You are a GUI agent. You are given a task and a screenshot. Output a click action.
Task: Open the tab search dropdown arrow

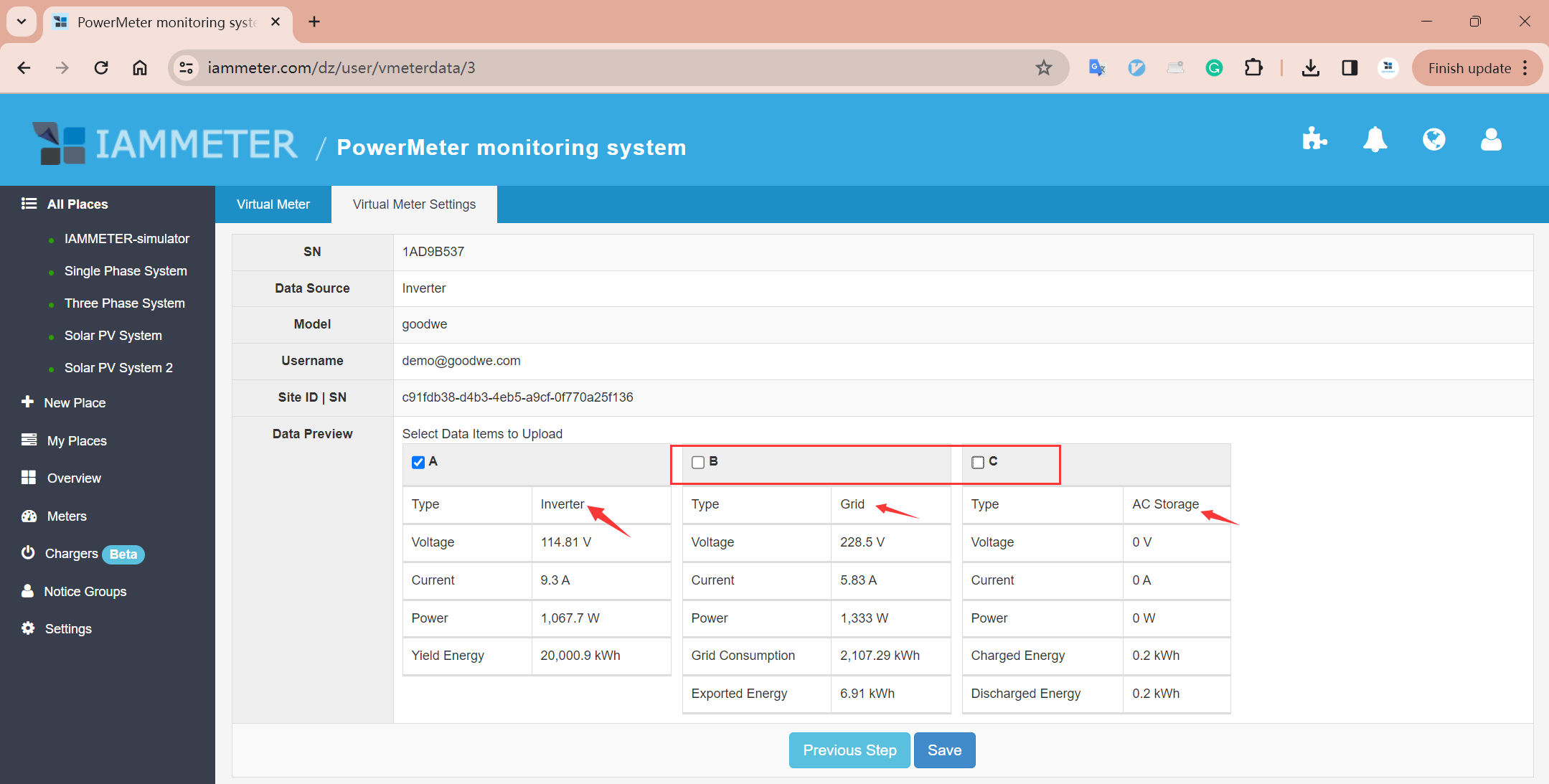22,22
